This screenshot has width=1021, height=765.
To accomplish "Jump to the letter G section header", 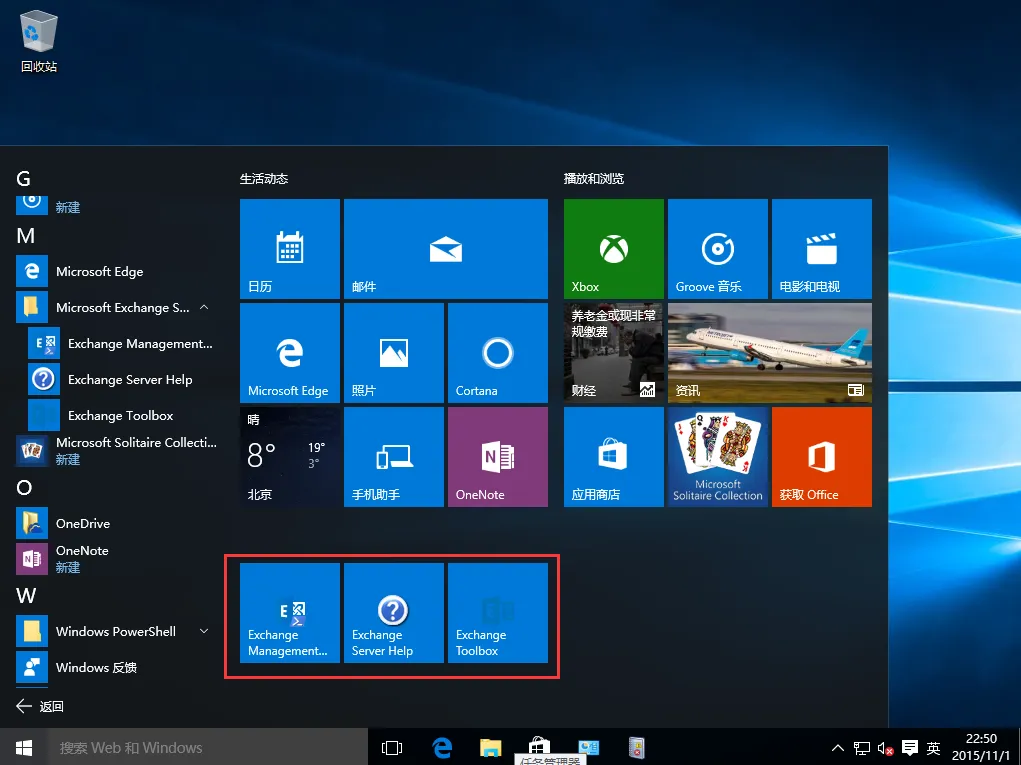I will pos(23,178).
